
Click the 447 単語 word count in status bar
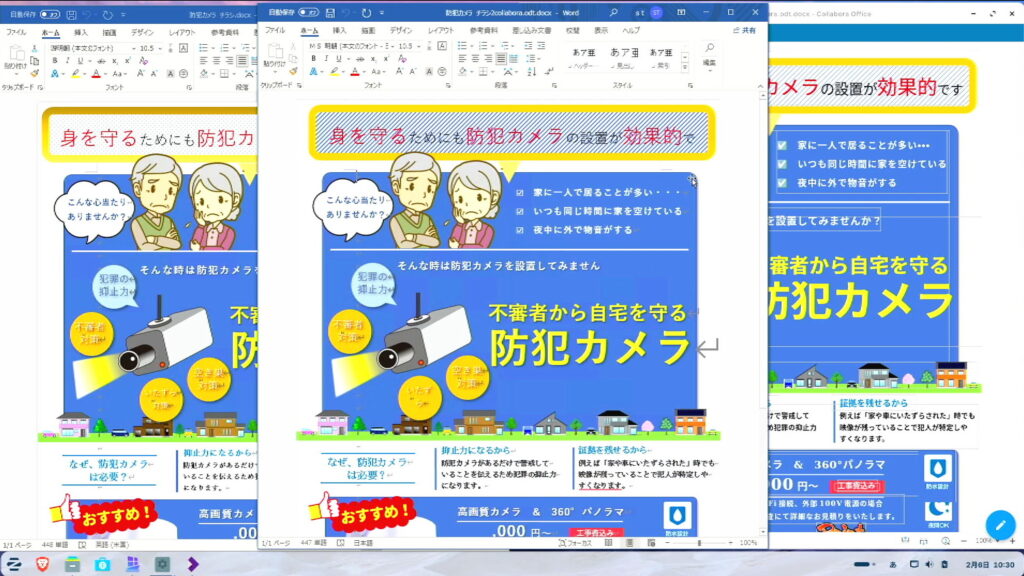coord(314,543)
